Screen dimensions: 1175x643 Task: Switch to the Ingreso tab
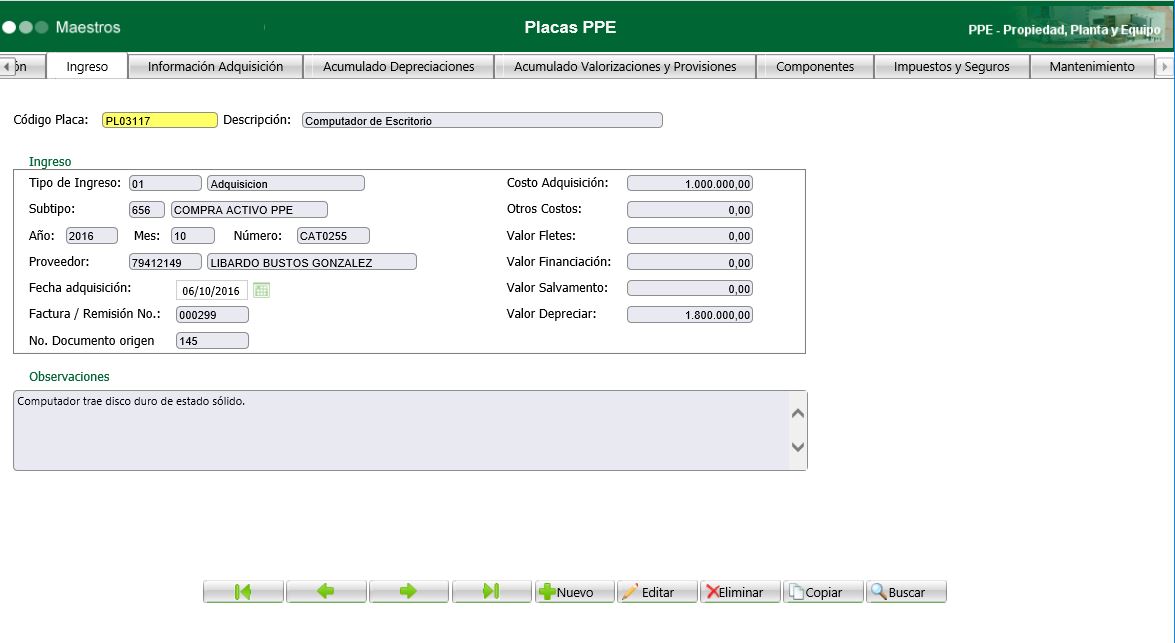tap(87, 66)
